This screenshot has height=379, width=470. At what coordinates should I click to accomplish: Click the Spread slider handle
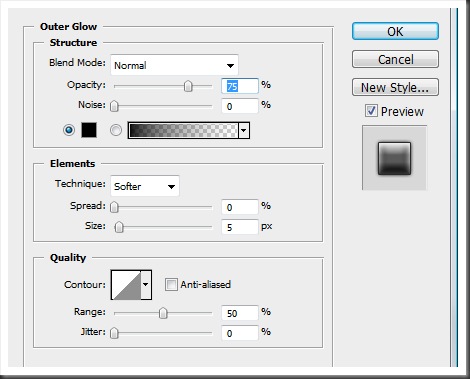tap(114, 207)
